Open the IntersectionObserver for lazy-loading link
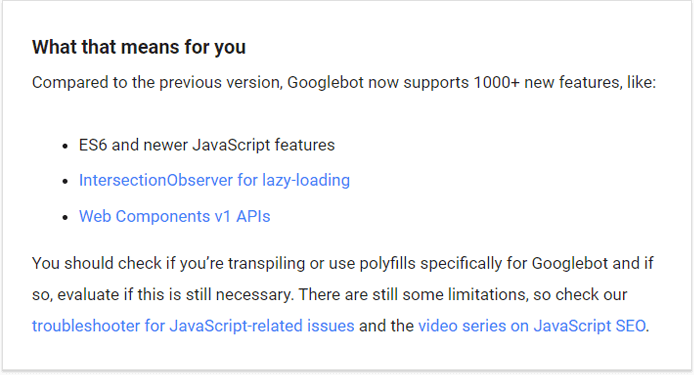This screenshot has width=694, height=375. [214, 180]
